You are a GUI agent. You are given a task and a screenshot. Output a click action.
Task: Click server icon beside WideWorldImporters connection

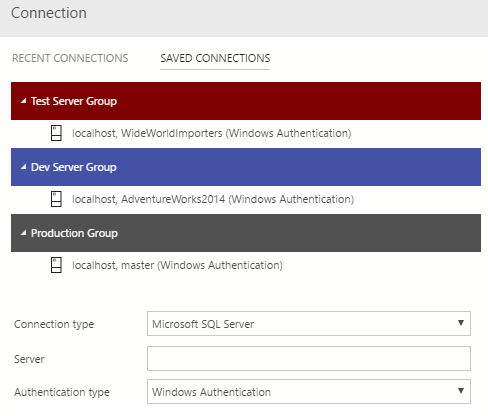[56, 133]
